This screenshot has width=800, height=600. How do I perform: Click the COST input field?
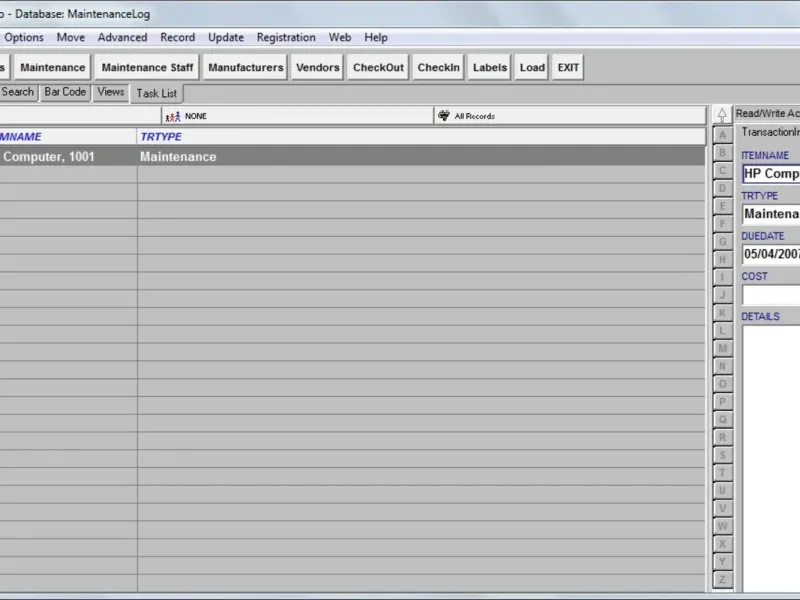[x=771, y=294]
